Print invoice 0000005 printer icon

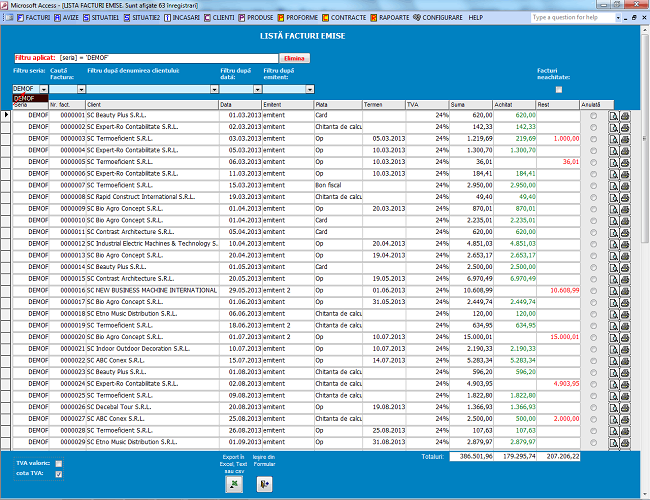click(625, 163)
